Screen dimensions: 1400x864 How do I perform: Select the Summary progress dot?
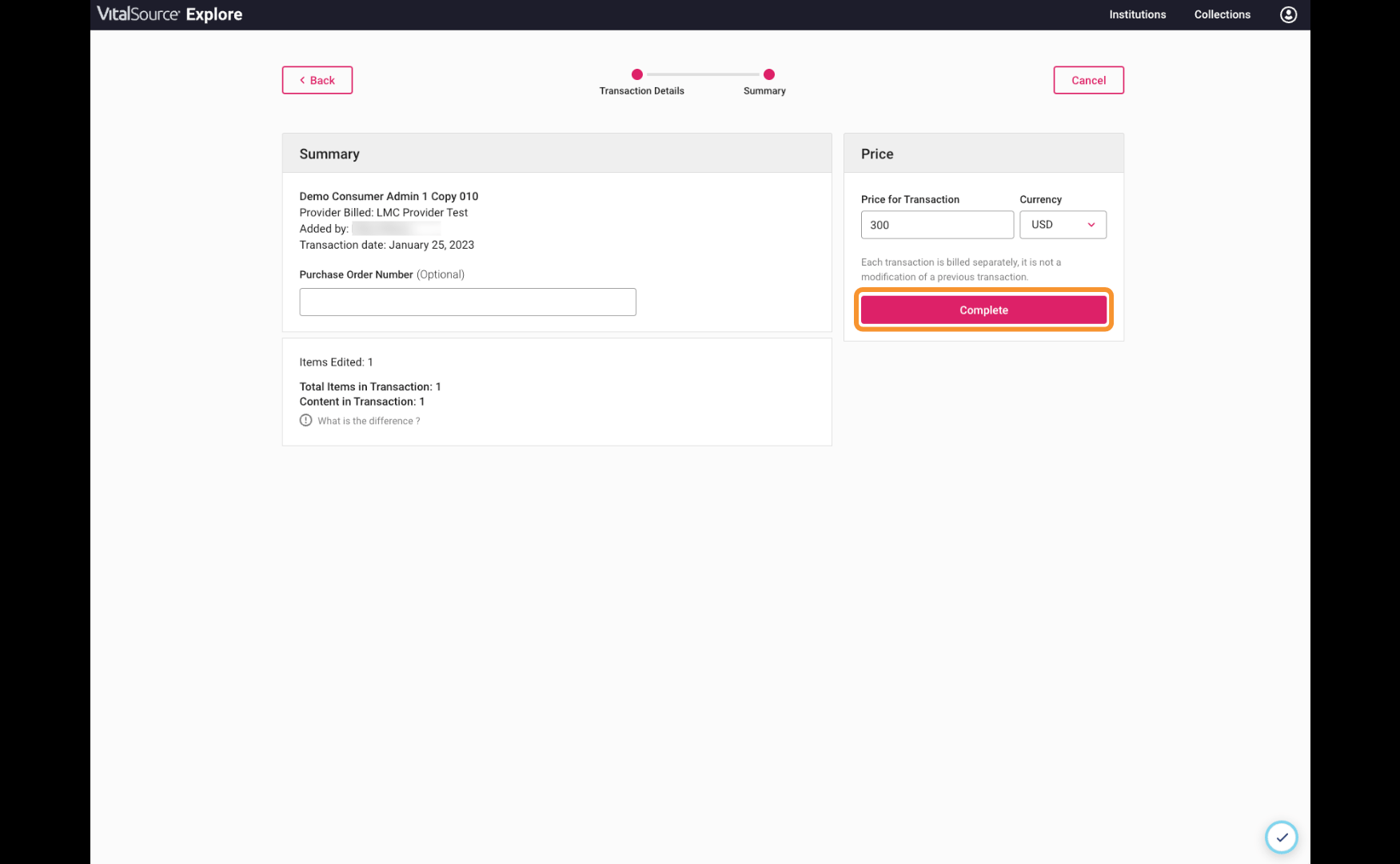click(x=768, y=74)
